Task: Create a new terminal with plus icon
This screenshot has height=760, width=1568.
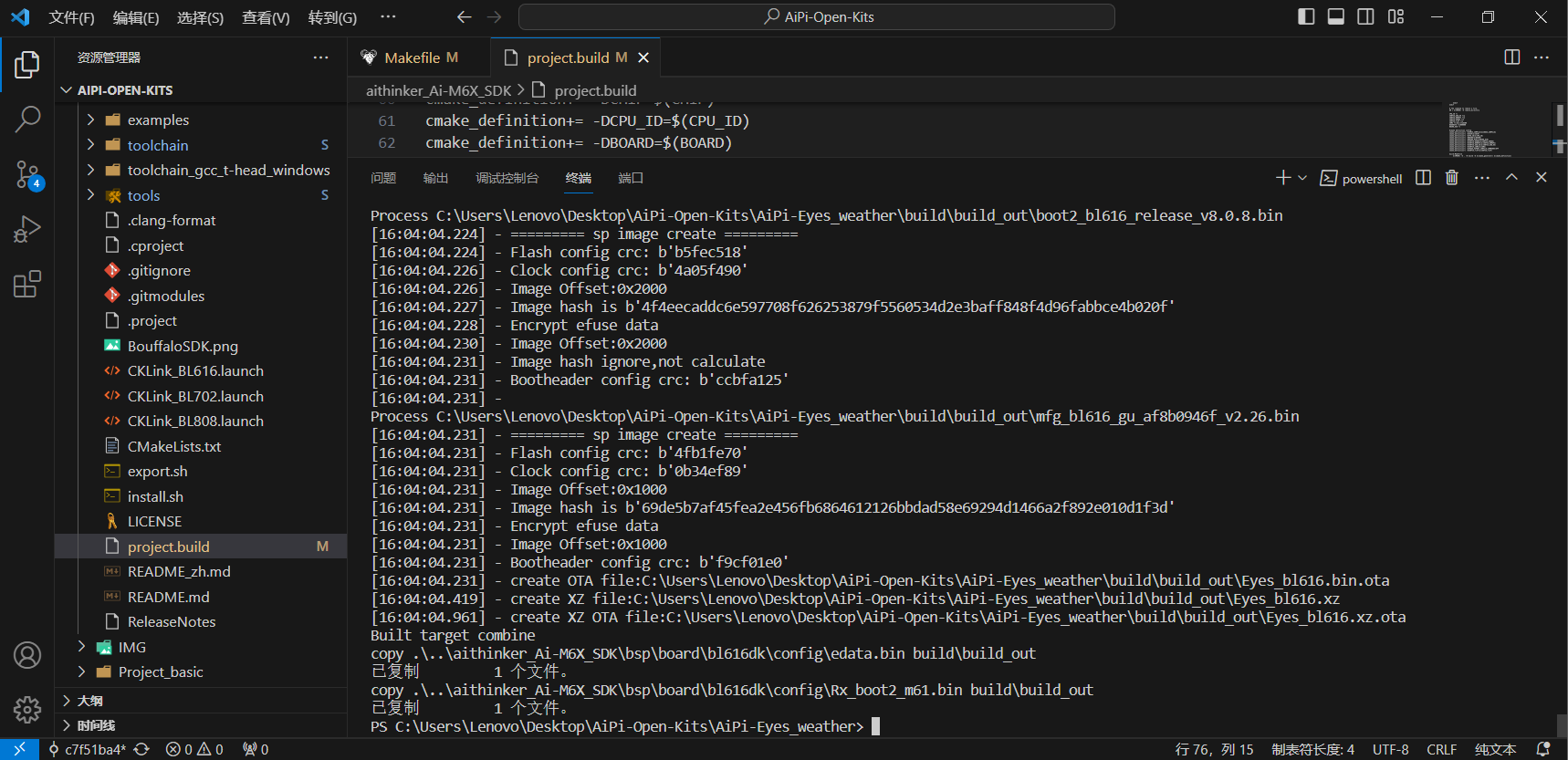Action: [x=1283, y=178]
